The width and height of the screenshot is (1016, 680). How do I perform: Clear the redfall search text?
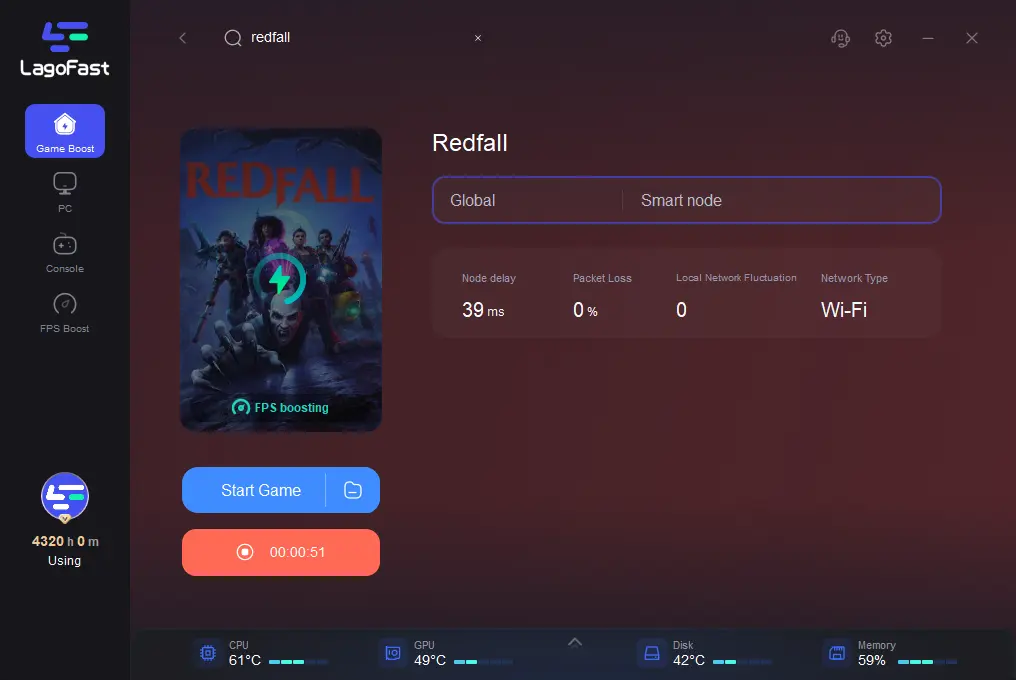[478, 38]
